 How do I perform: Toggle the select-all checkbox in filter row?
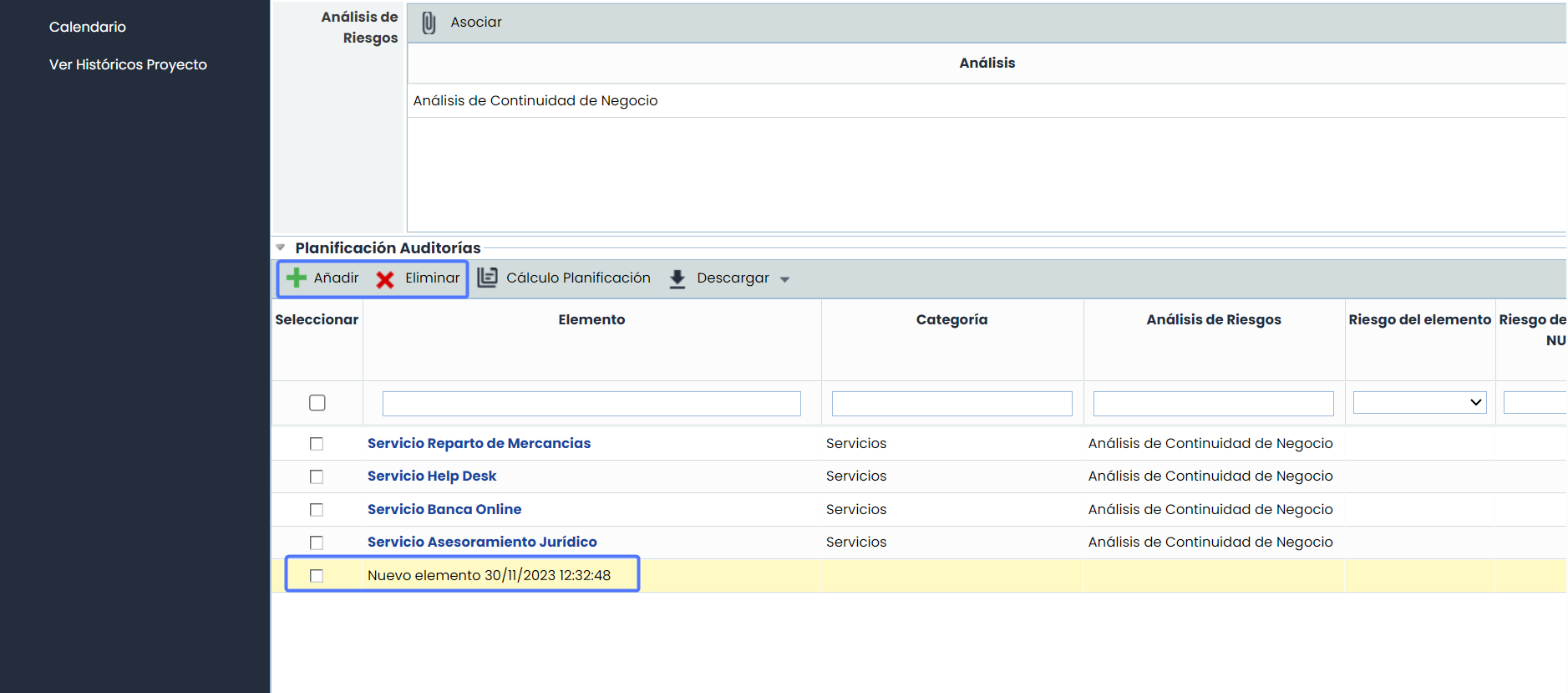[317, 403]
